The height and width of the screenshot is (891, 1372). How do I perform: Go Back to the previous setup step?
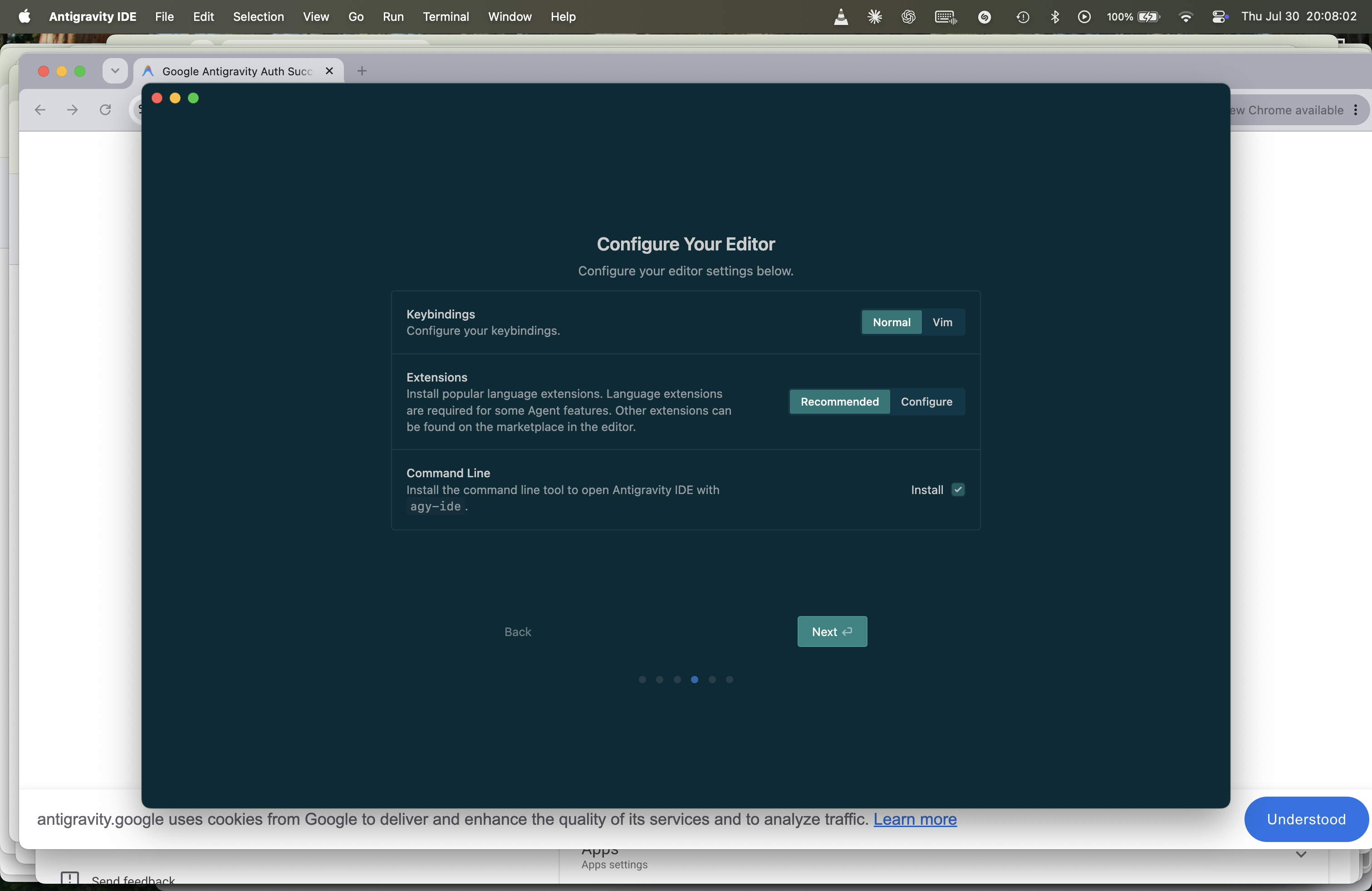coord(518,632)
